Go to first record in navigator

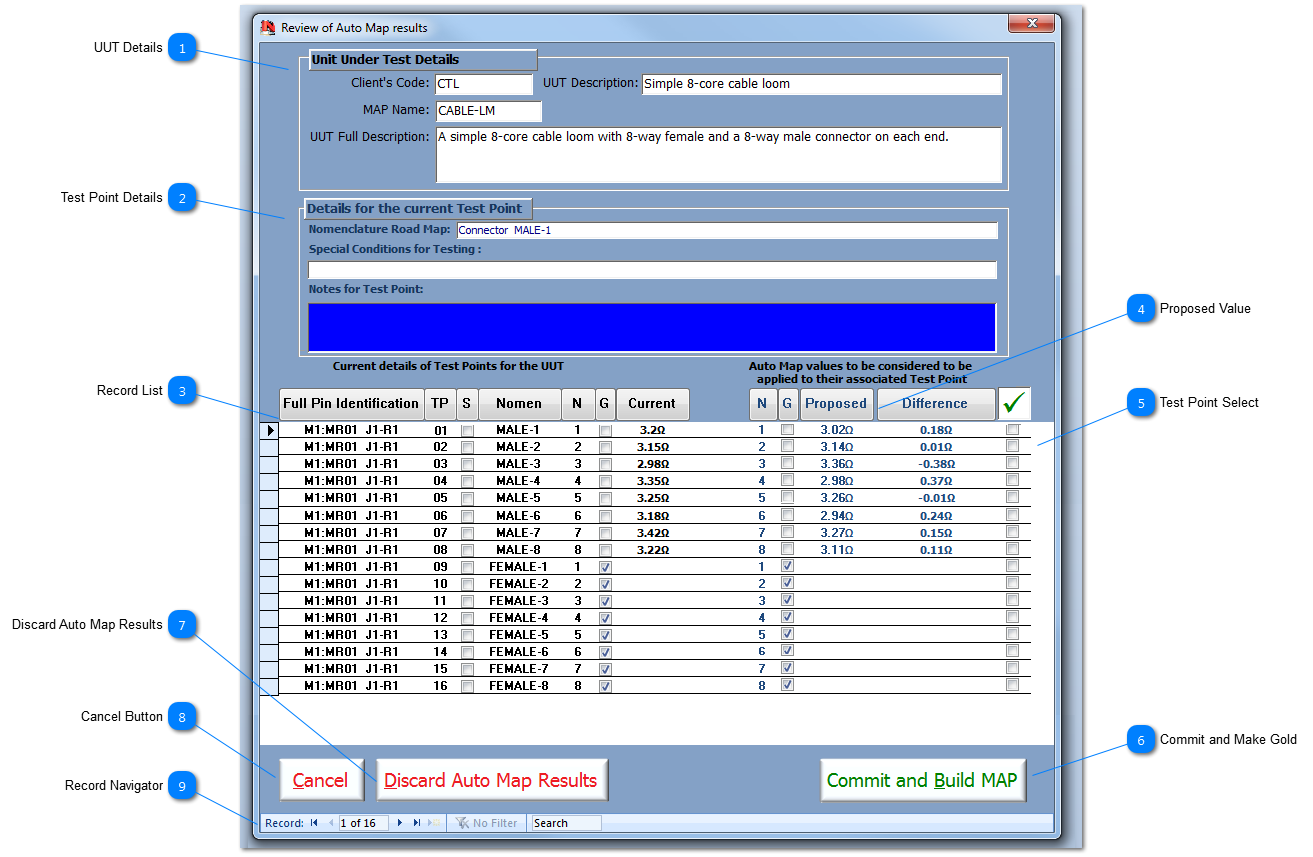314,823
